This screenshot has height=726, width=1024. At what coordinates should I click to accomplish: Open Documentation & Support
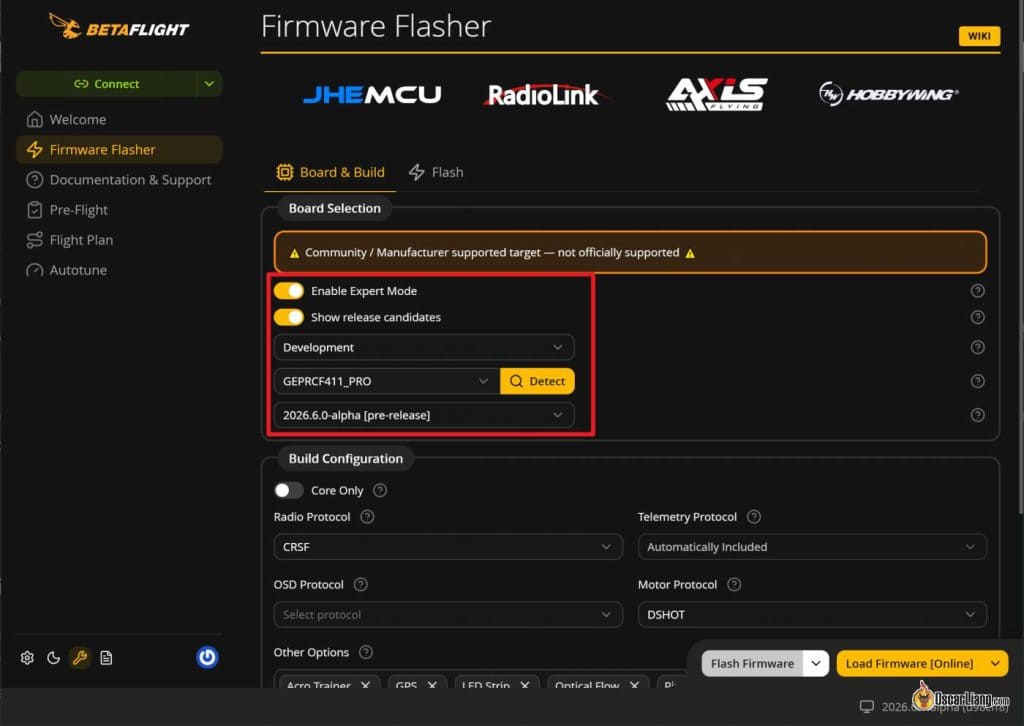(x=119, y=180)
